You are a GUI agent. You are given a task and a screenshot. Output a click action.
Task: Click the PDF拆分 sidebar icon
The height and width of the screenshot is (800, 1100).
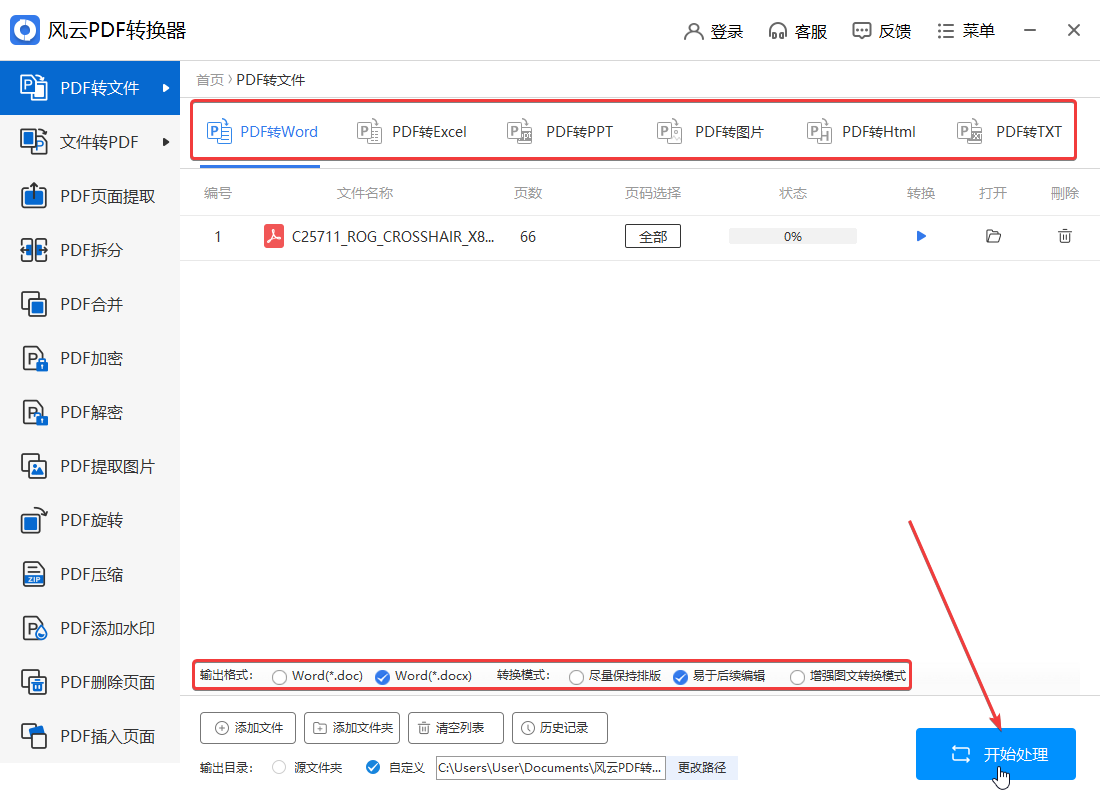(x=34, y=250)
